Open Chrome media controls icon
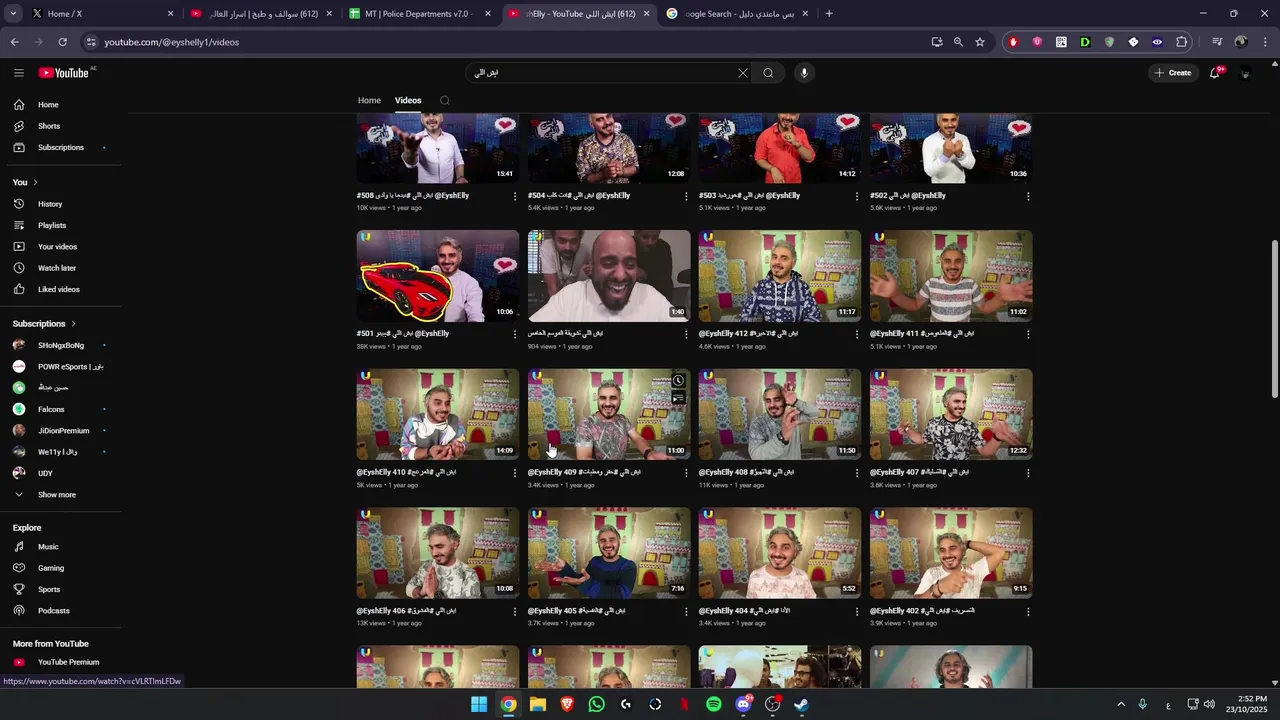This screenshot has height=720, width=1280. 1217,42
